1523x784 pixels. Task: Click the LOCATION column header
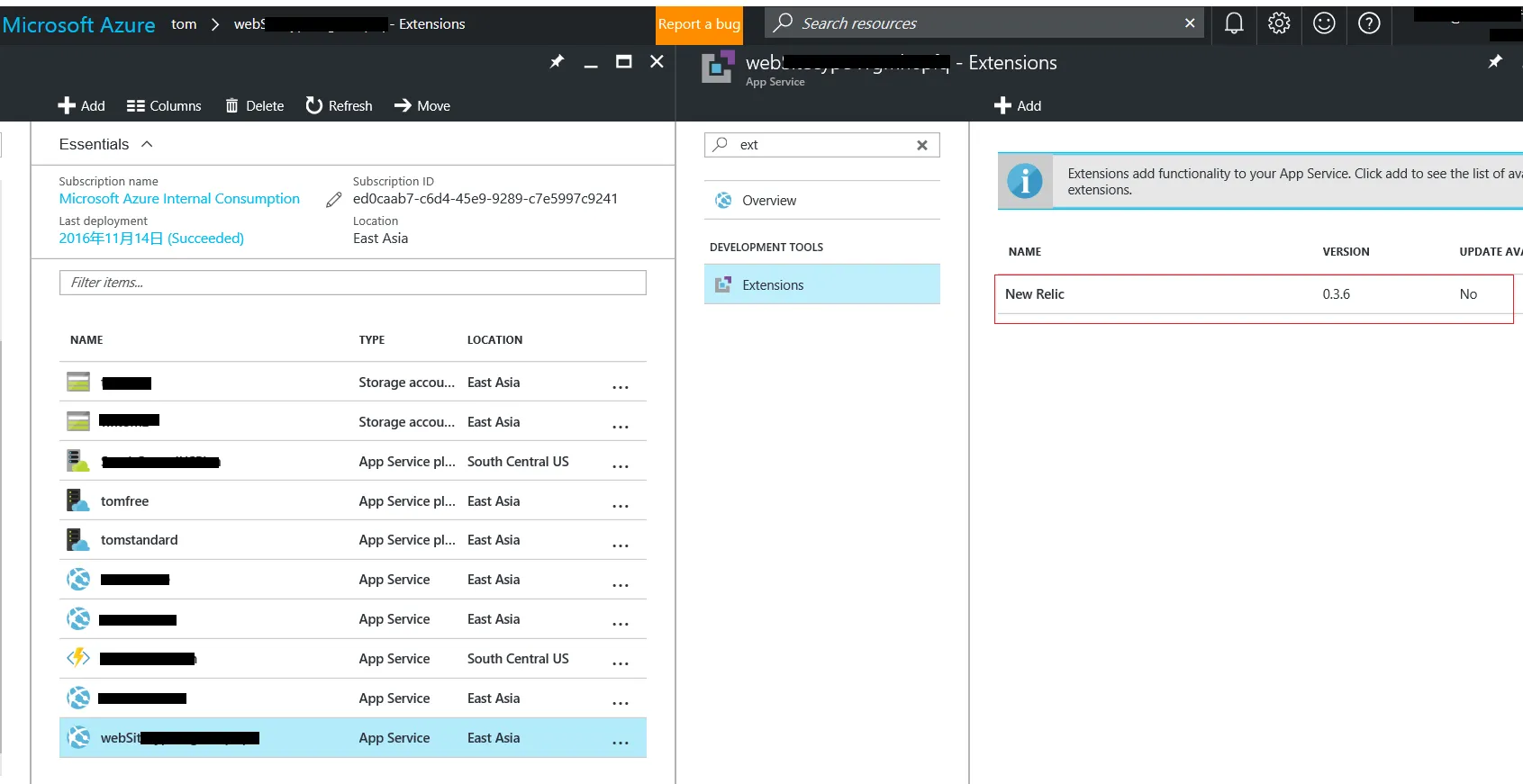(494, 340)
